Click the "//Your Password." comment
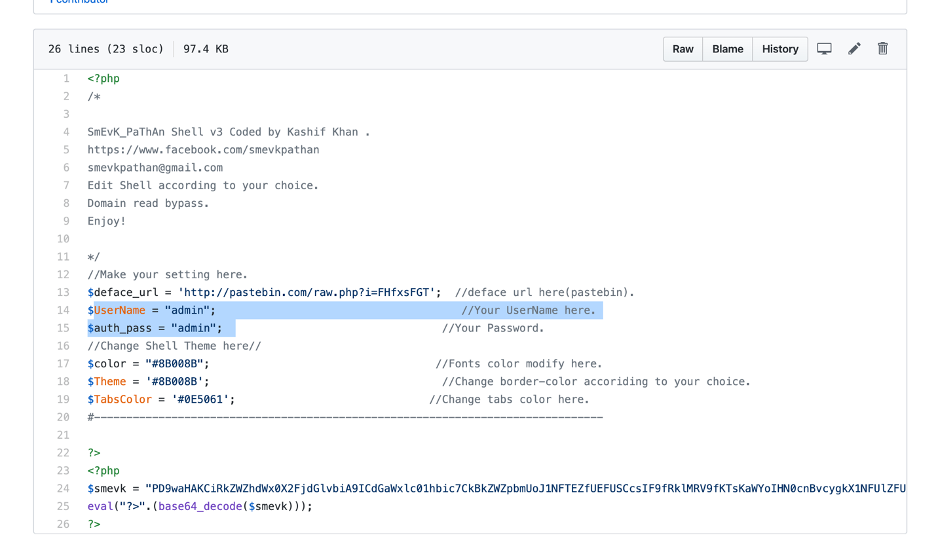The width and height of the screenshot is (936, 552). (x=493, y=328)
